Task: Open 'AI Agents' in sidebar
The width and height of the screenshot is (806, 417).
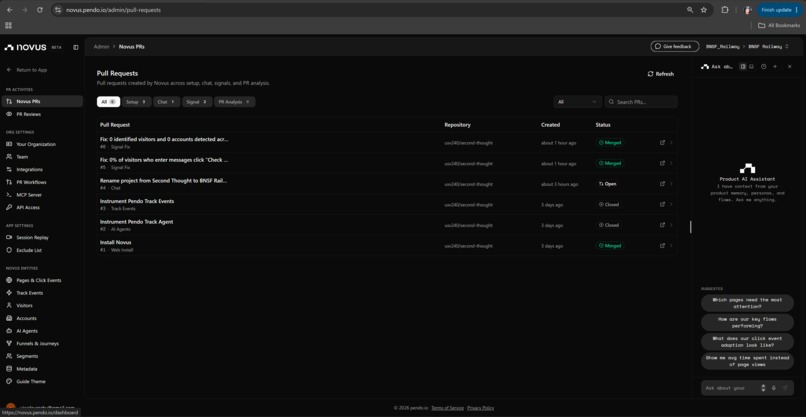Action: pos(42,331)
